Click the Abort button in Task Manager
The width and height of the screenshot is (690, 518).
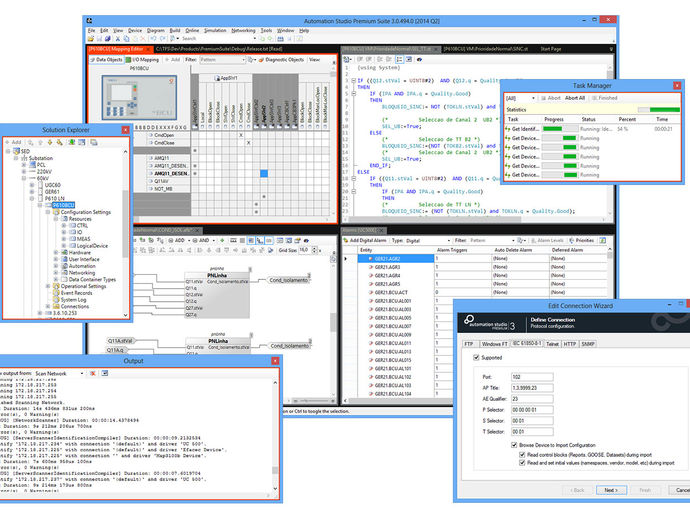pos(551,98)
